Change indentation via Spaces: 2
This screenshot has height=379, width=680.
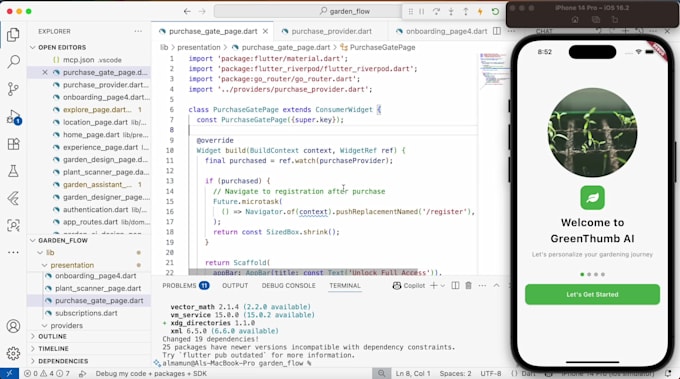[x=455, y=373]
